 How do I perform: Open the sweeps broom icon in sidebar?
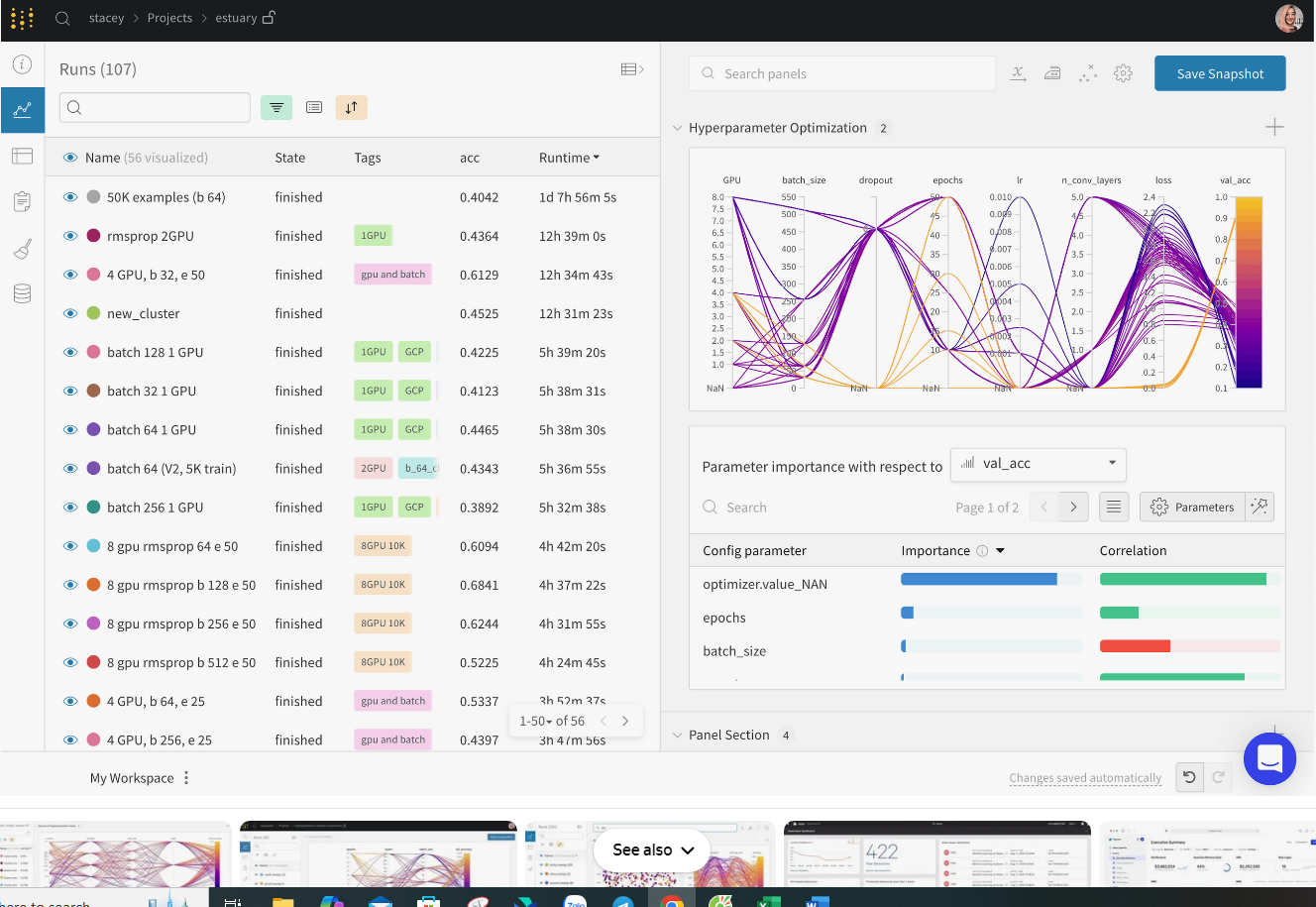22,249
